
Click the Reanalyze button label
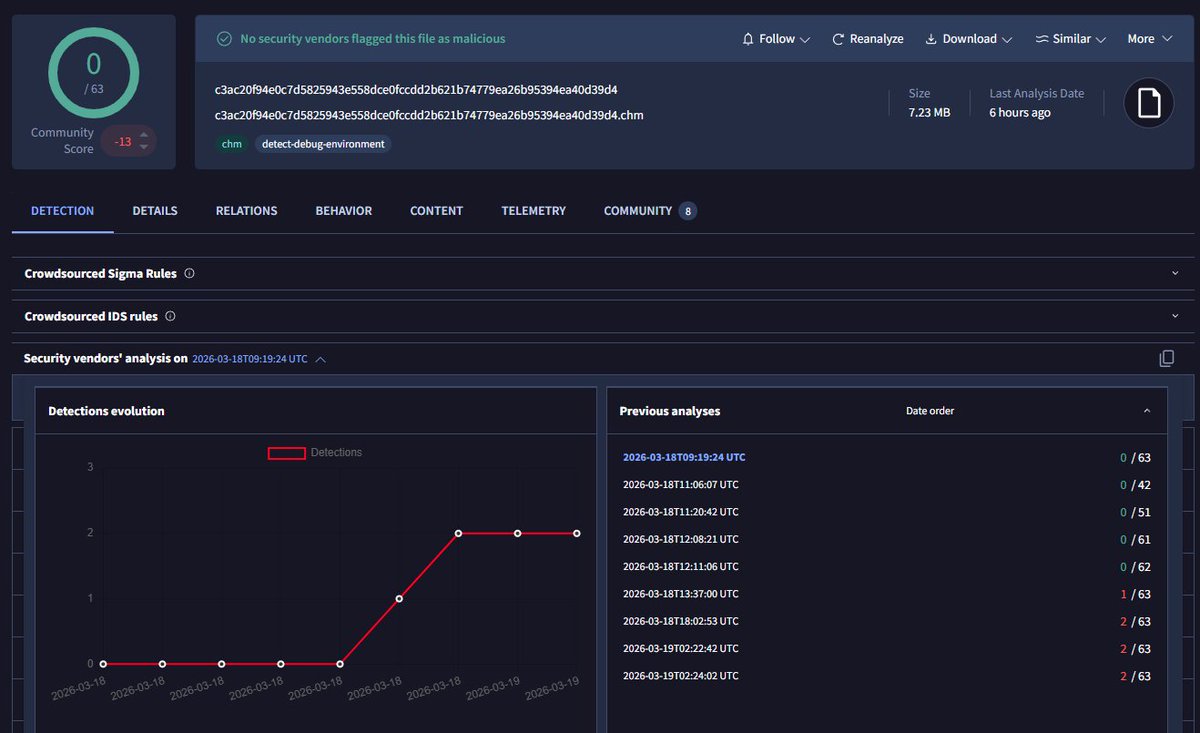tap(877, 39)
